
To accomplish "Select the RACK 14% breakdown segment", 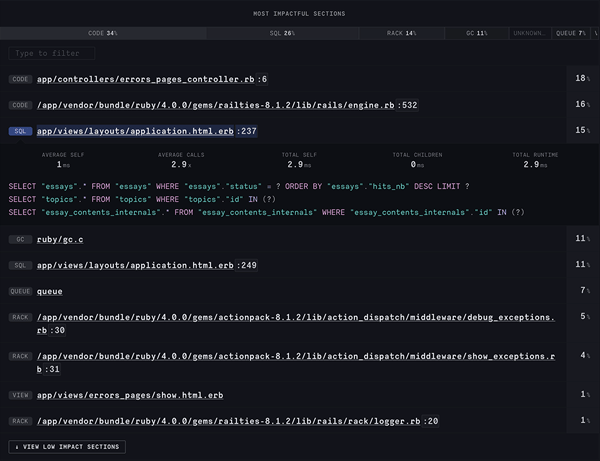I will (x=401, y=33).
